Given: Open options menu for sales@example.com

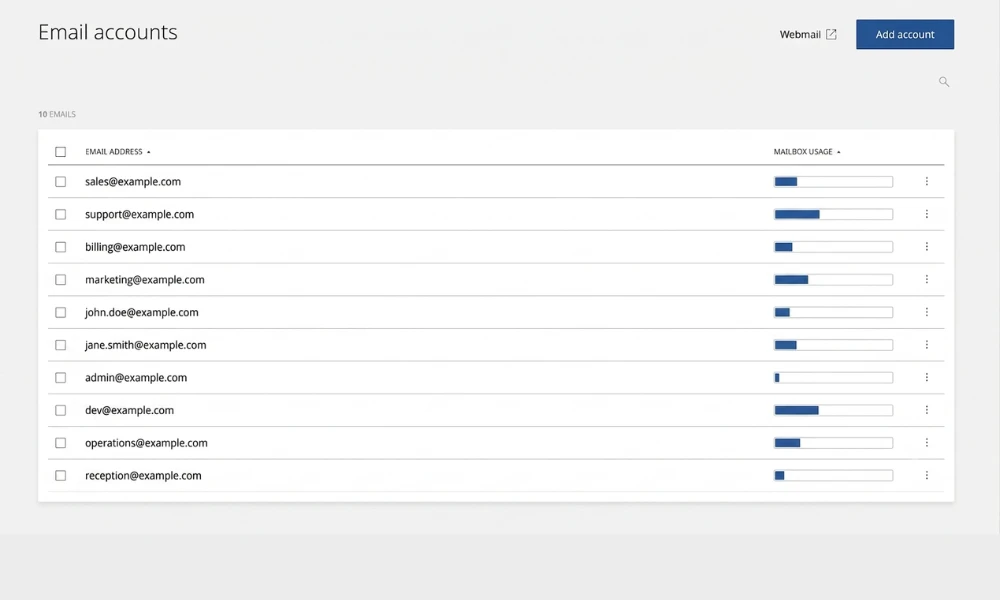Looking at the screenshot, I should 927,182.
